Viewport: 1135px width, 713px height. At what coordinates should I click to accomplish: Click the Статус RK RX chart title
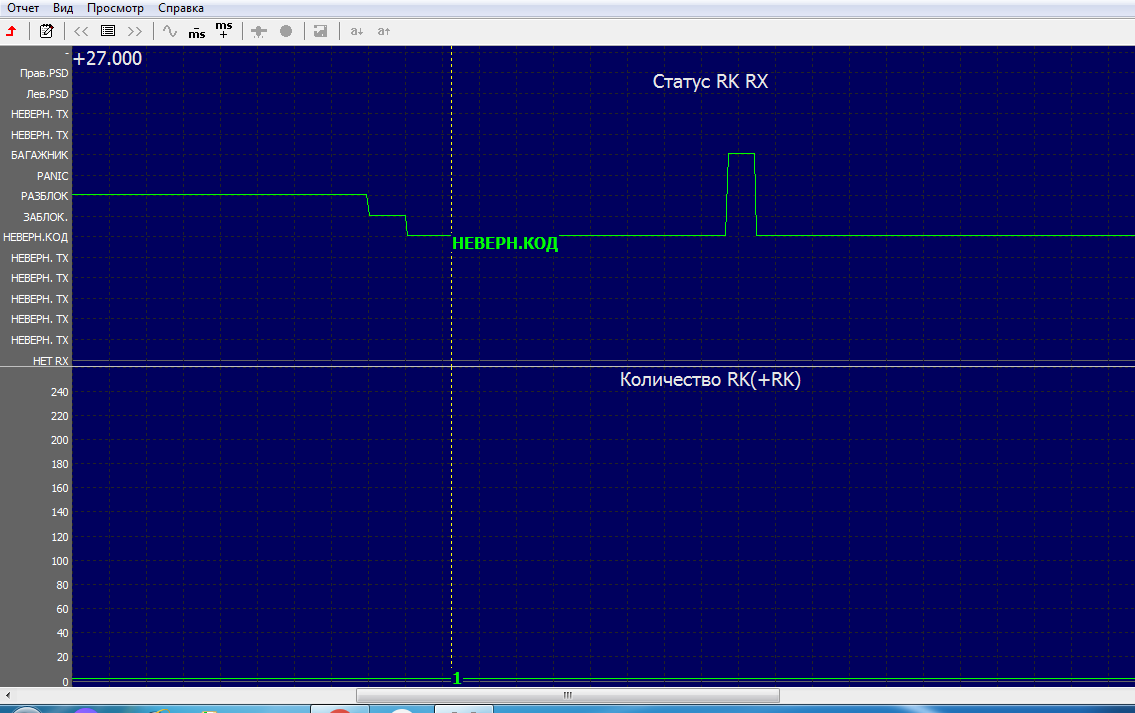click(x=710, y=81)
